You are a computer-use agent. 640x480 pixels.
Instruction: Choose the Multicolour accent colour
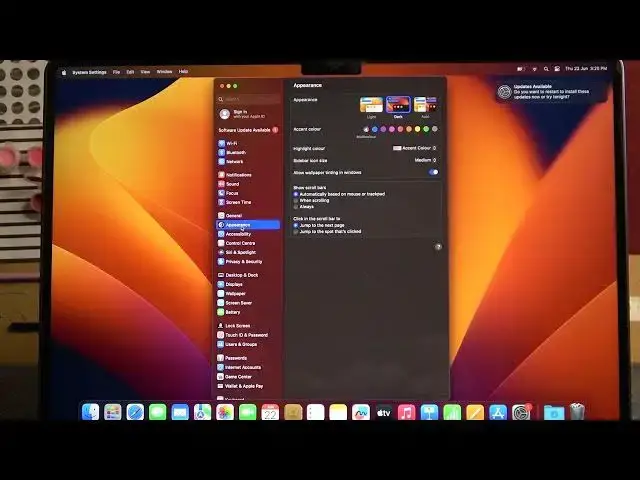(366, 129)
